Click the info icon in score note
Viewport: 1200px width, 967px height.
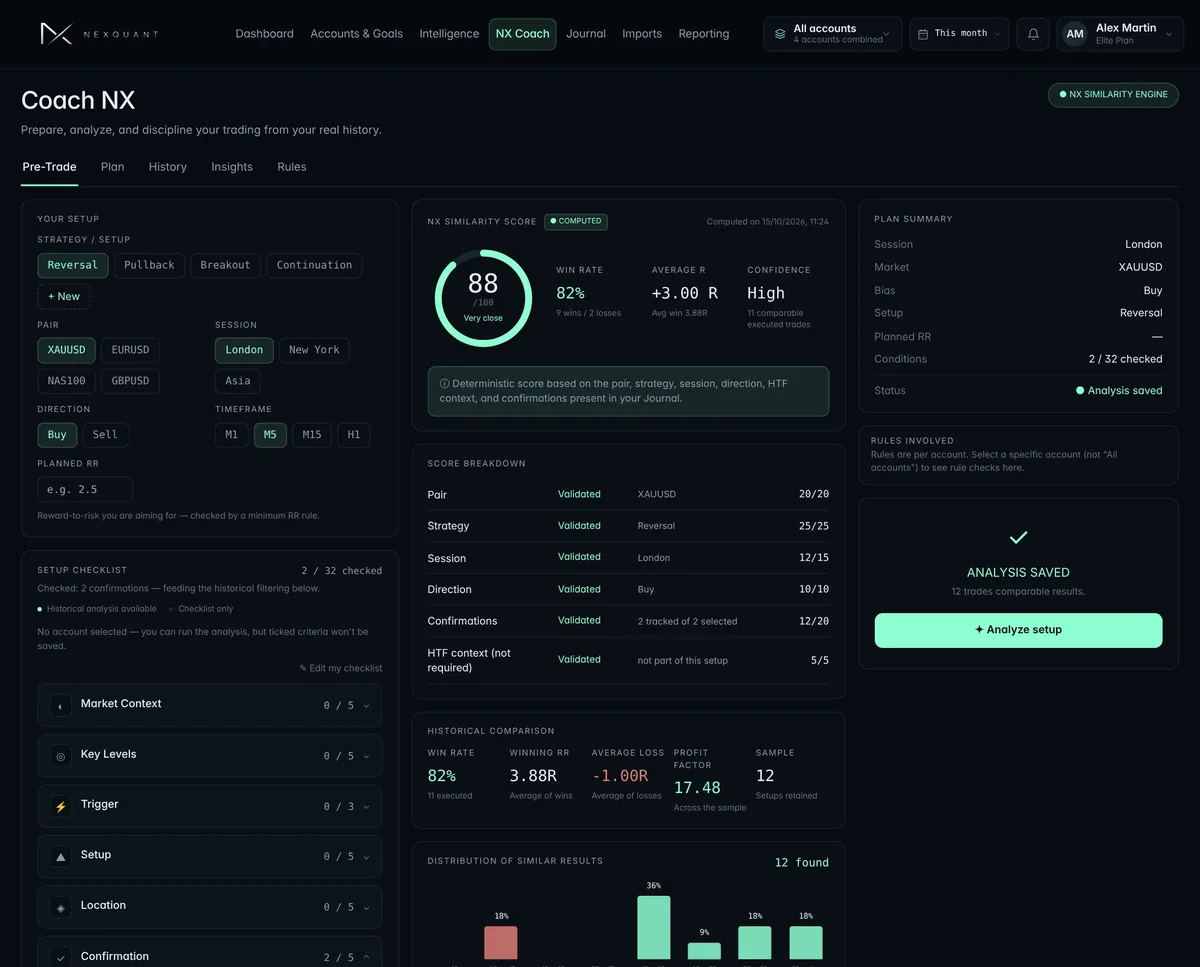tap(444, 384)
